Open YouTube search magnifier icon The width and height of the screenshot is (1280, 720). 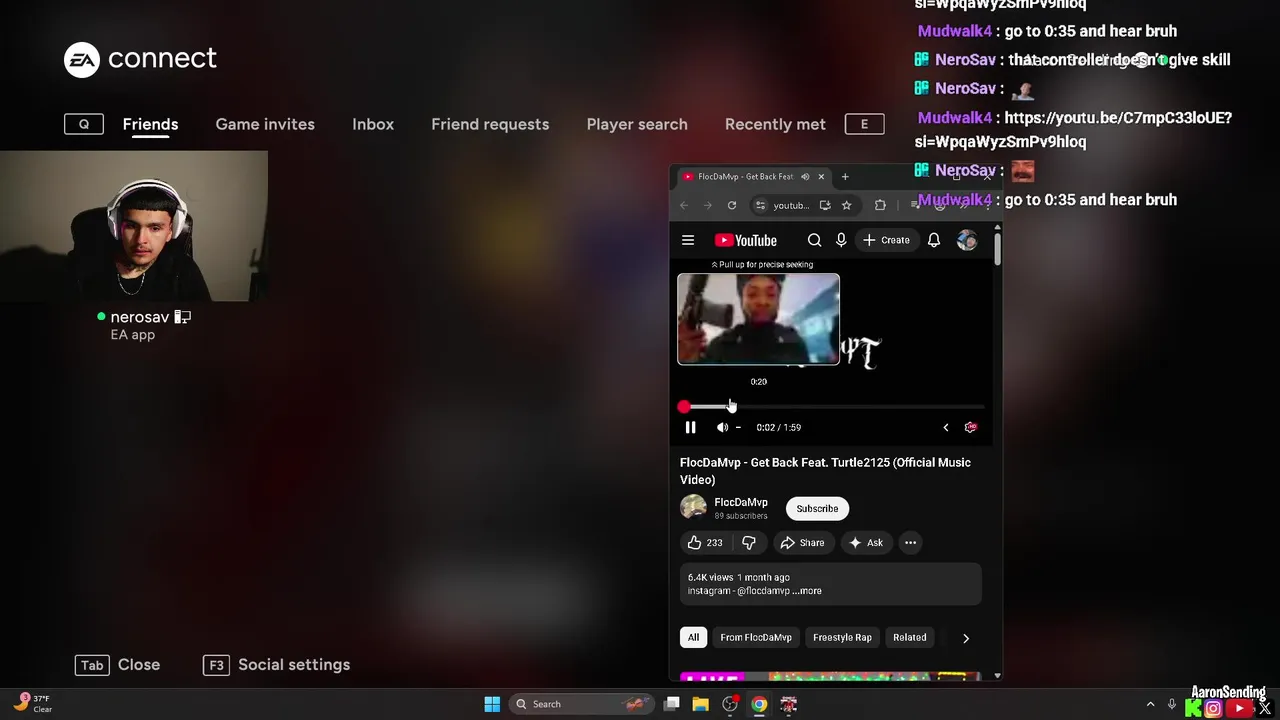pyautogui.click(x=814, y=240)
